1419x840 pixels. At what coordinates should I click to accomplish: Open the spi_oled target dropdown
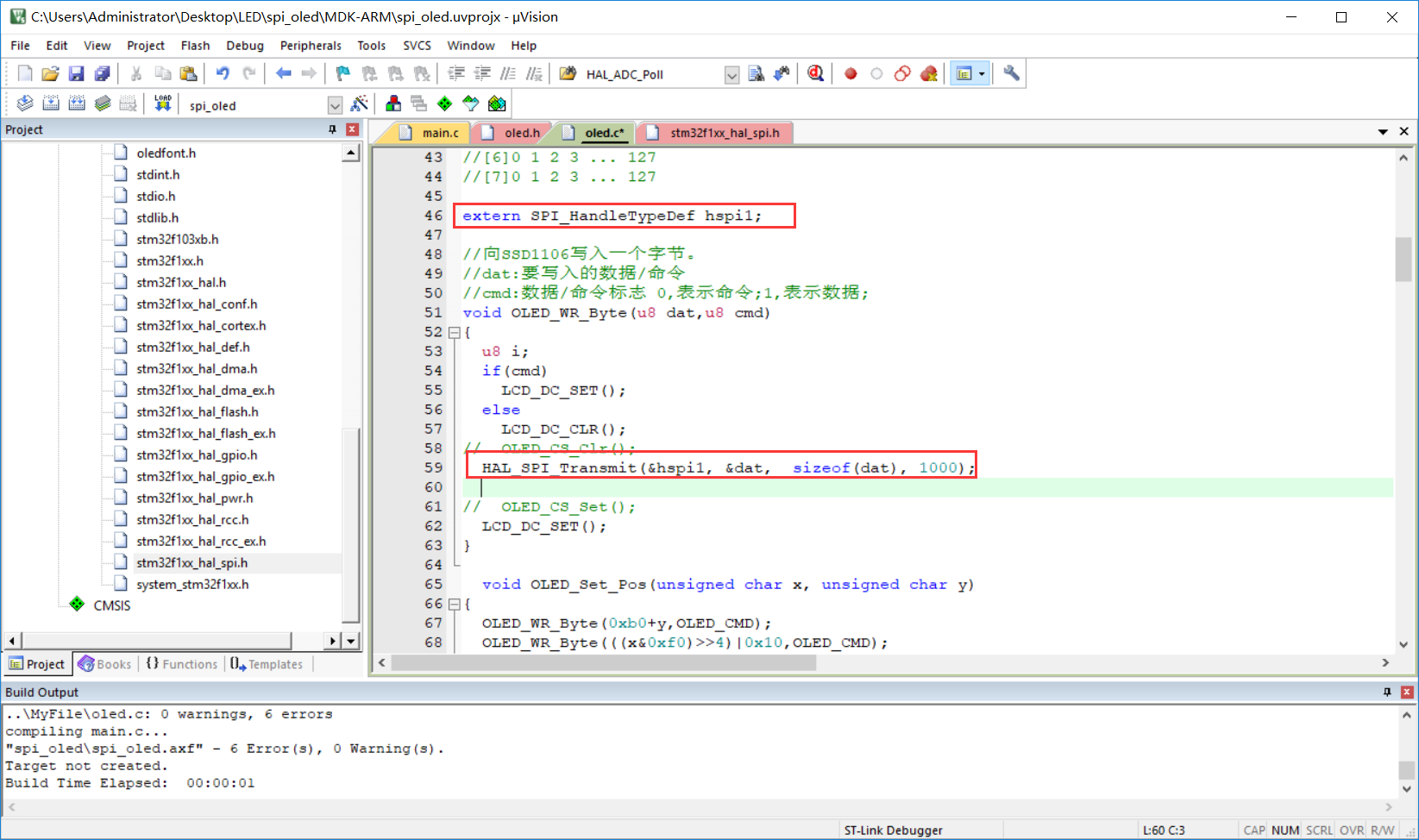point(335,105)
